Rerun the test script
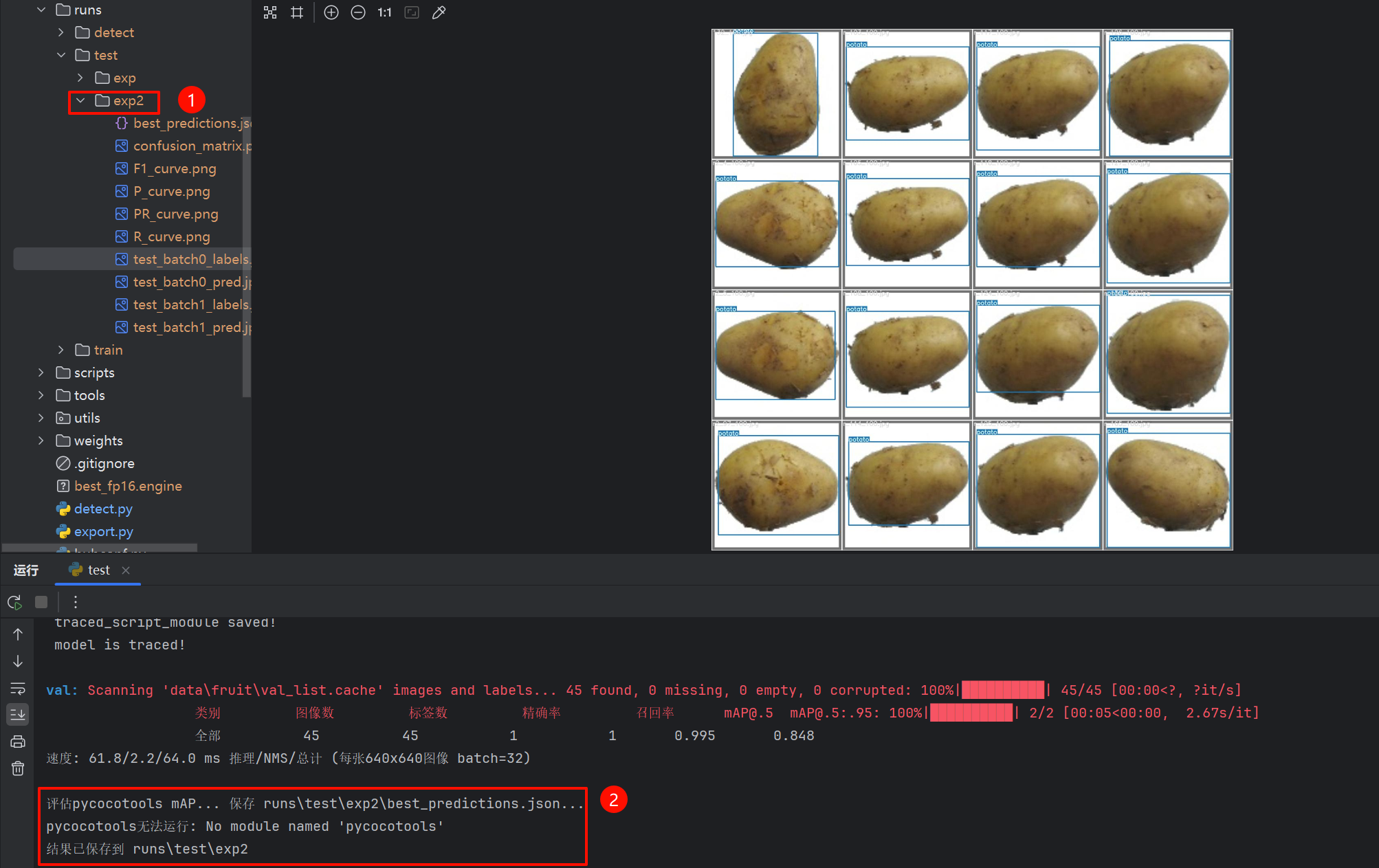 pos(14,602)
